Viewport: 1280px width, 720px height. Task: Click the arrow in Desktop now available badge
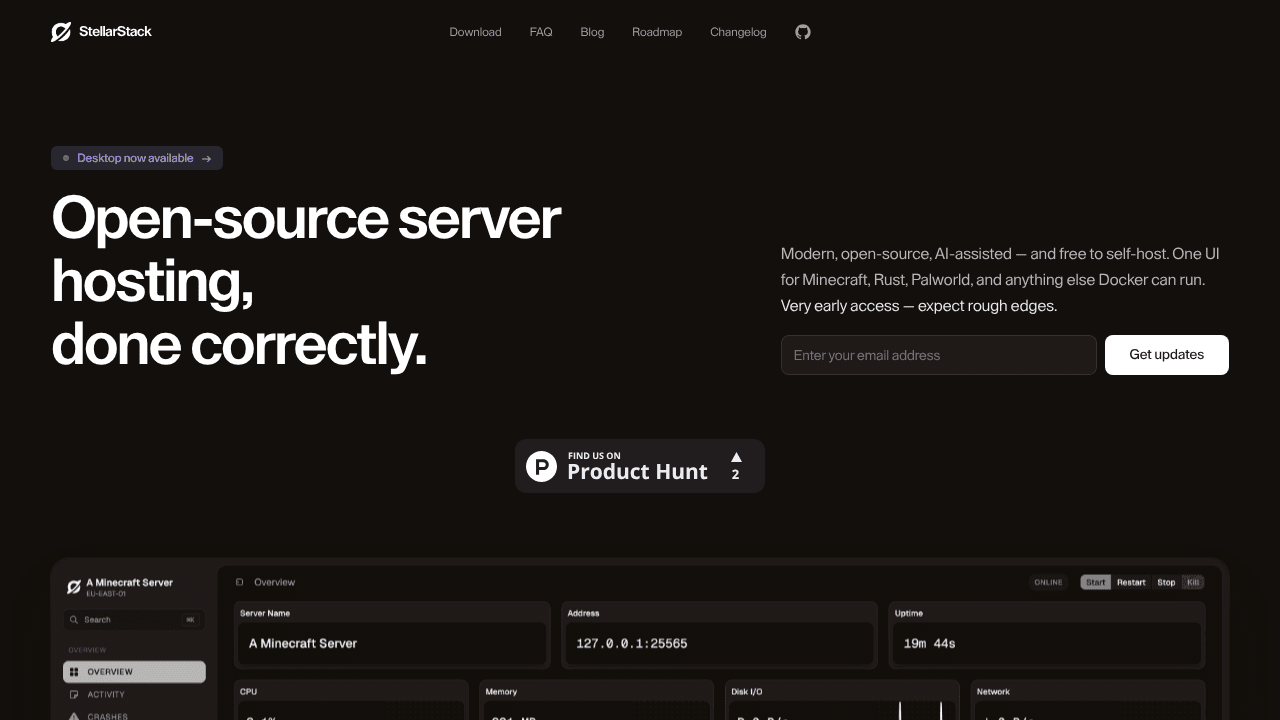pyautogui.click(x=206, y=158)
